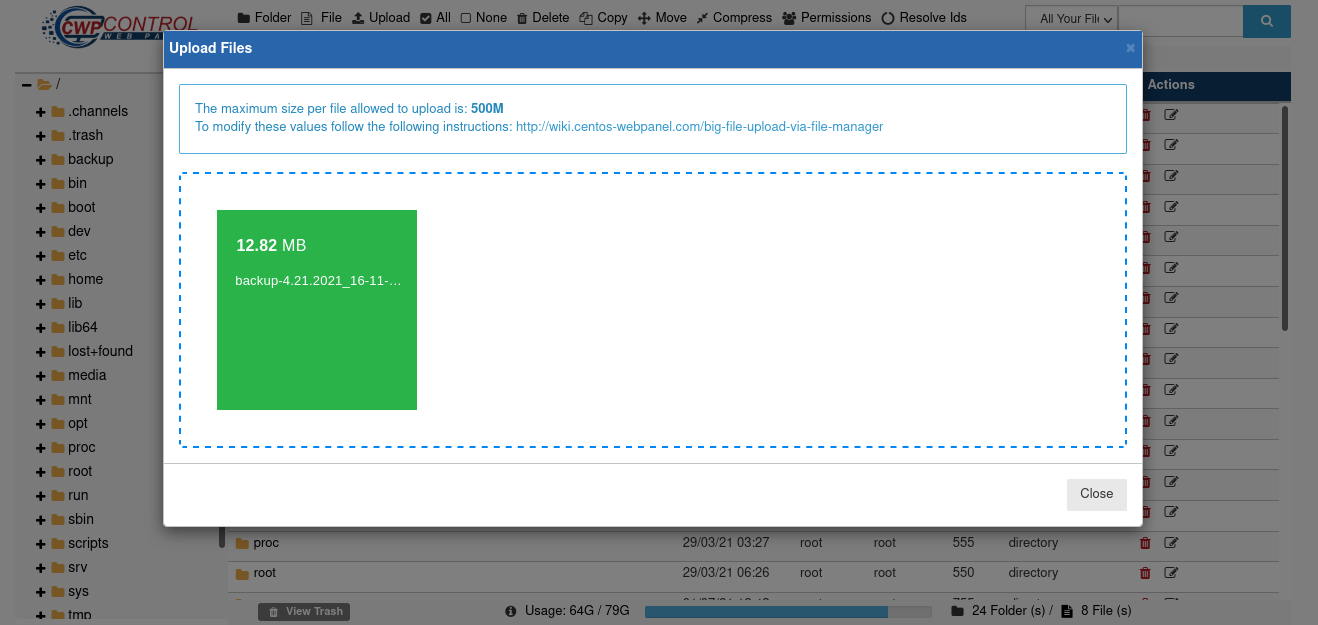Image resolution: width=1318 pixels, height=625 pixels.
Task: Close the Upload Files dialog with X
Action: 1130,48
